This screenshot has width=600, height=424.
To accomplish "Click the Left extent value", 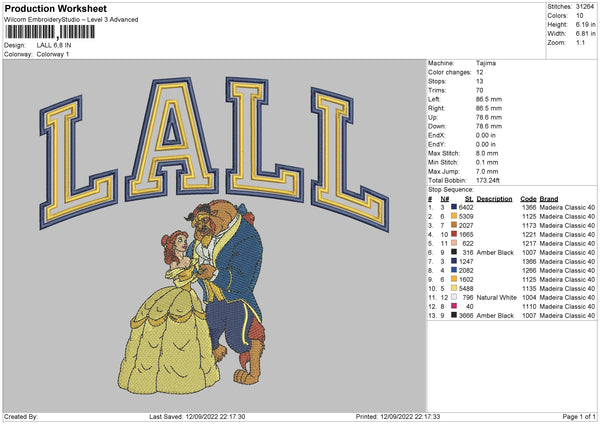I will click(489, 99).
